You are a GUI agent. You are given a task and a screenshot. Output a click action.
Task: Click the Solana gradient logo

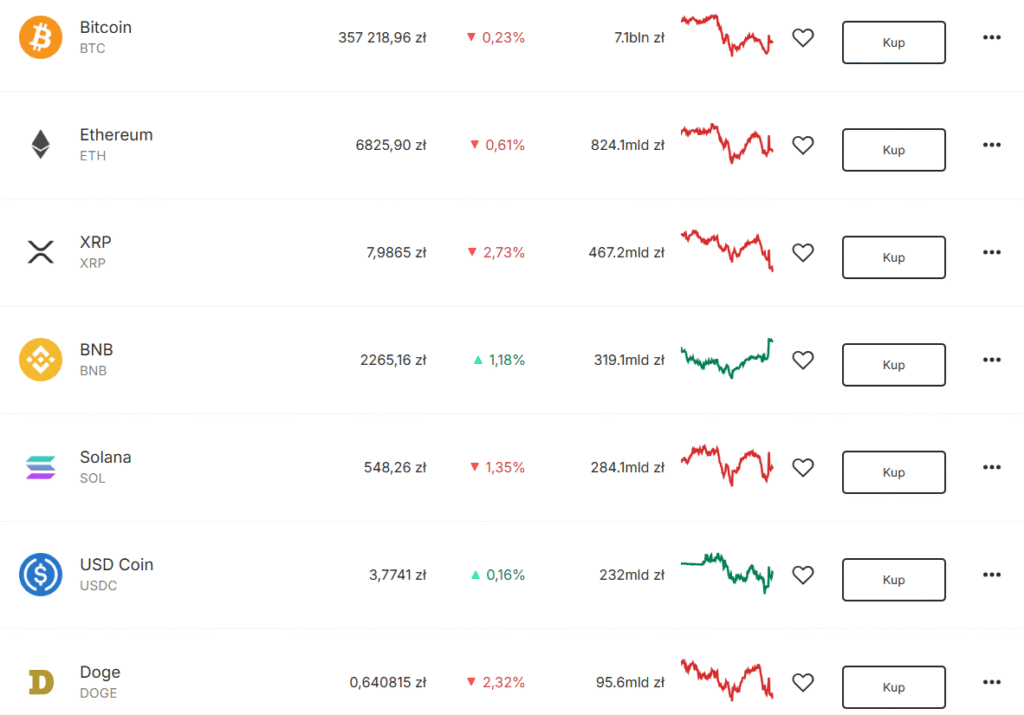(x=40, y=468)
